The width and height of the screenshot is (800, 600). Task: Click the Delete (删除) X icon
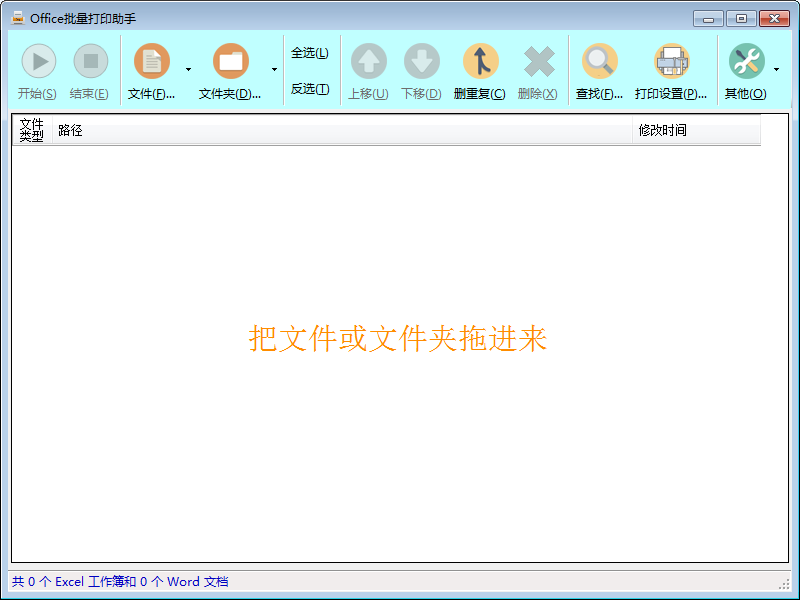538,62
